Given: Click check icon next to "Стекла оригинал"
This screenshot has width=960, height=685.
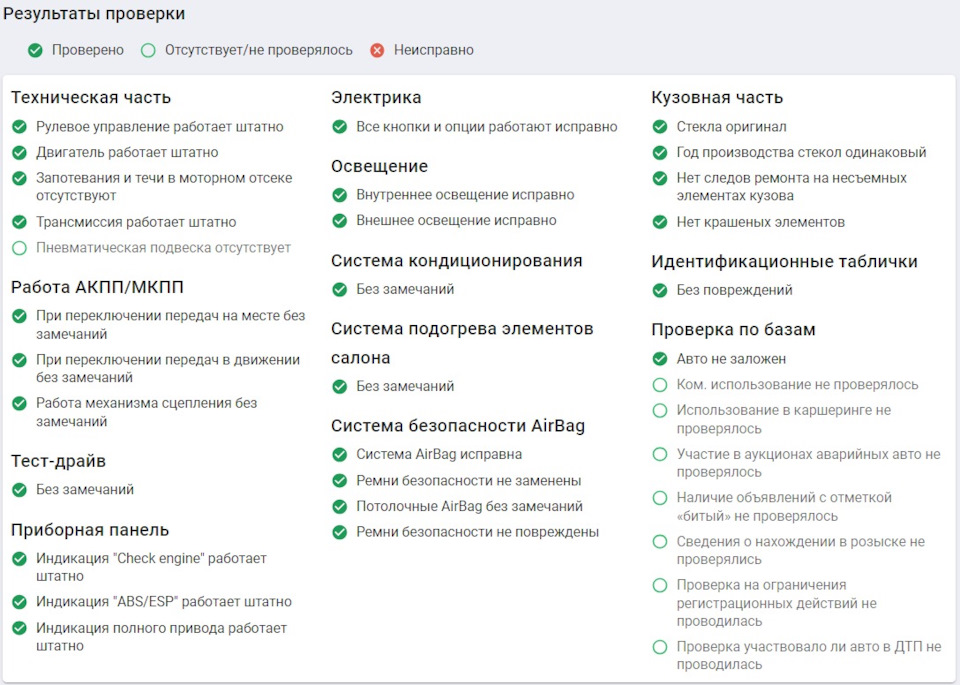Looking at the screenshot, I should (659, 127).
